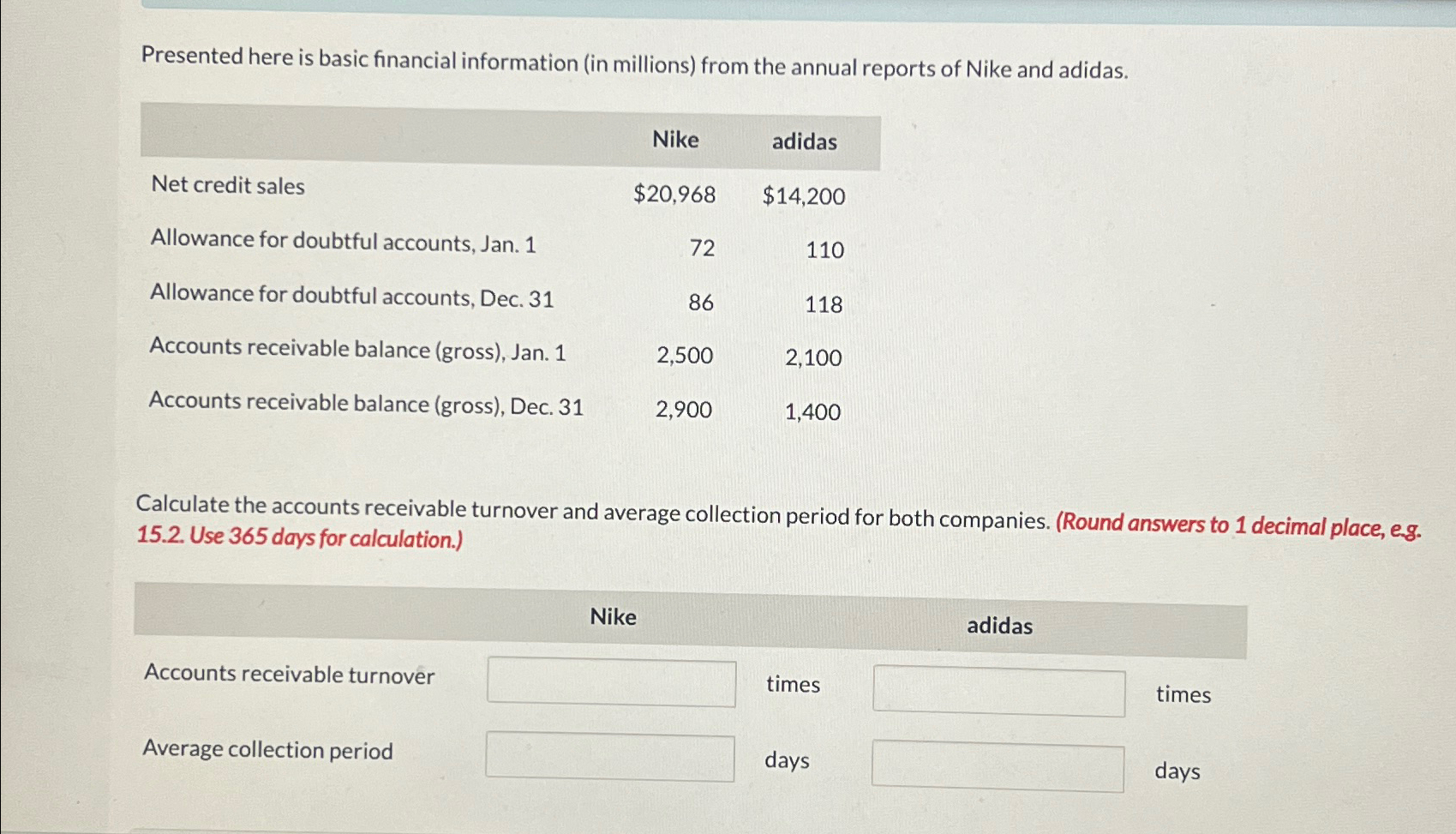This screenshot has height=834, width=1456.
Task: Click the adidas header above answer boxes
Action: click(x=998, y=627)
